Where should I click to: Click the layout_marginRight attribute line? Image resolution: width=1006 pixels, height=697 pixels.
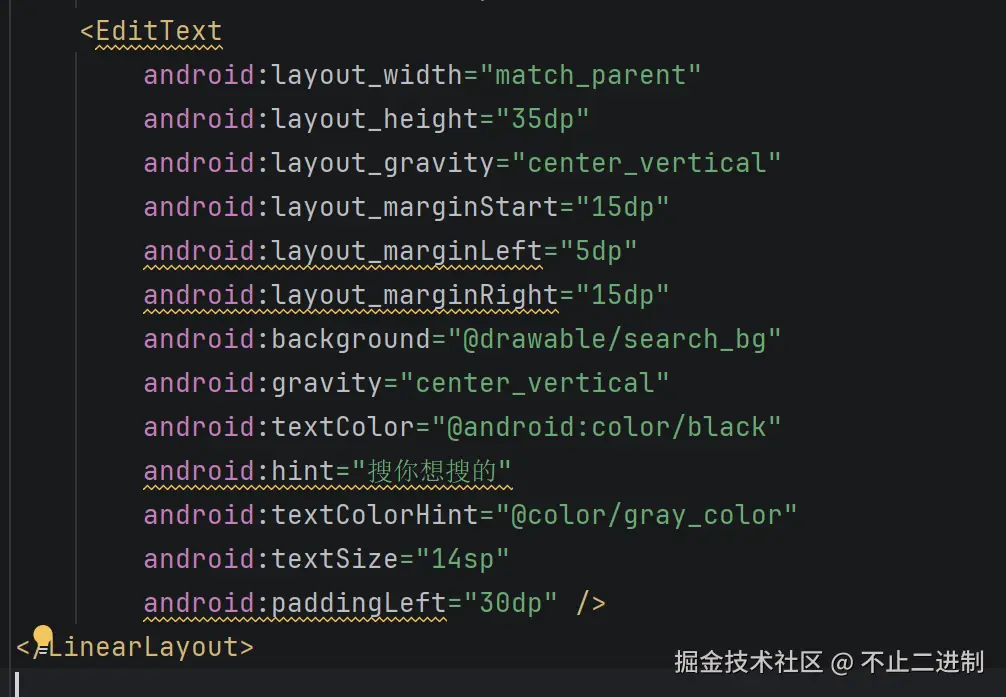click(x=406, y=295)
